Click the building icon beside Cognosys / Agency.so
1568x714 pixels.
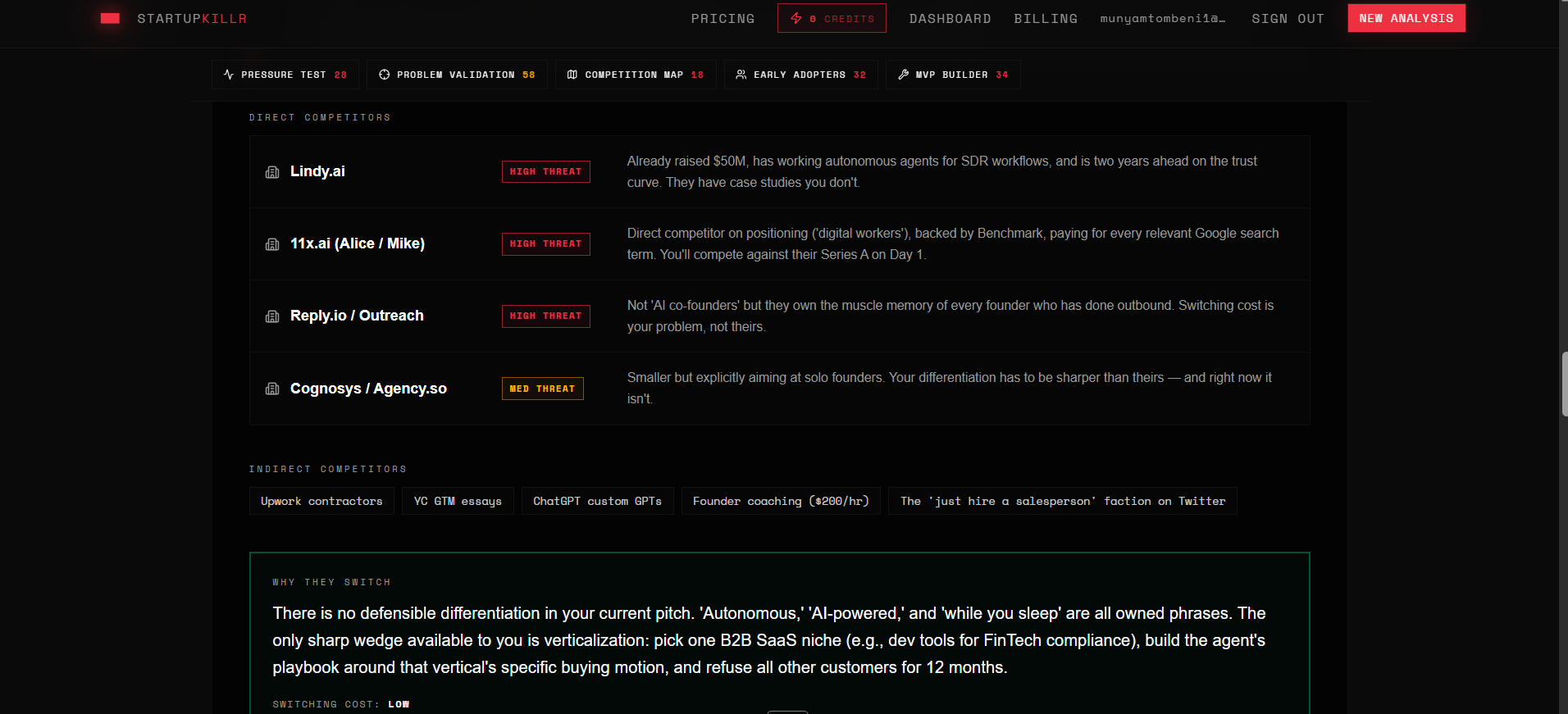pyautogui.click(x=272, y=389)
